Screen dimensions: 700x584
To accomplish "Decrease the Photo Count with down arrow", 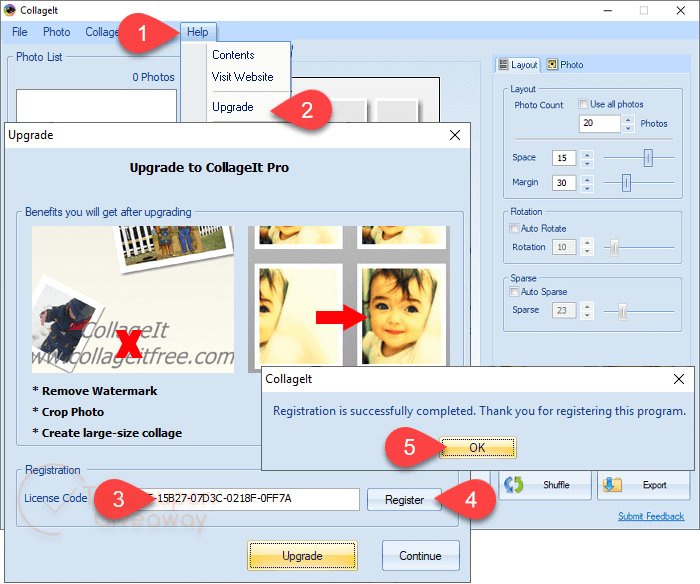I will [628, 128].
